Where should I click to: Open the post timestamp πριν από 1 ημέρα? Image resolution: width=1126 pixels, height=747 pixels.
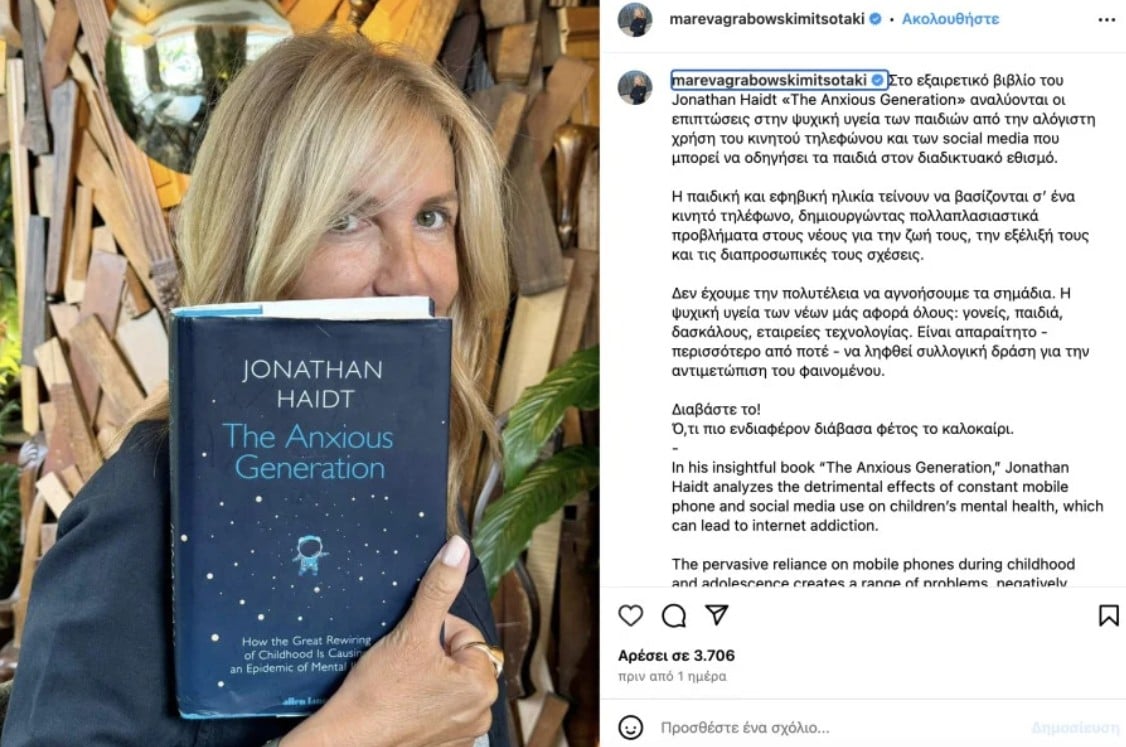pos(672,676)
